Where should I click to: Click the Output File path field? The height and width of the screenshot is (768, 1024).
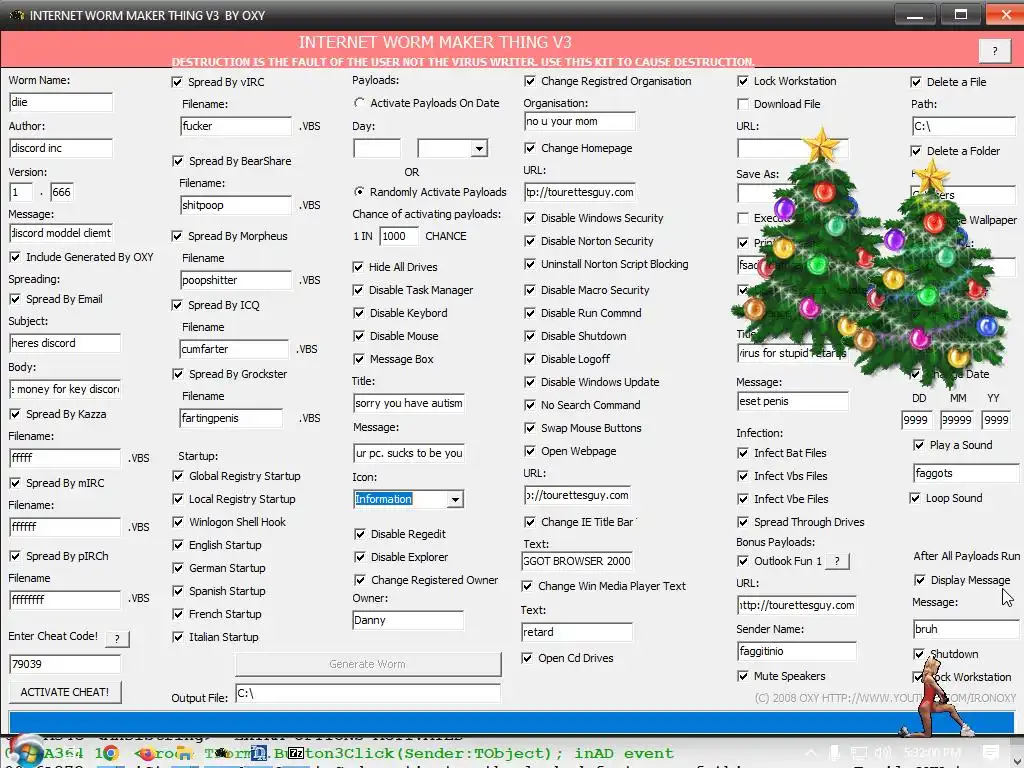[x=368, y=694]
